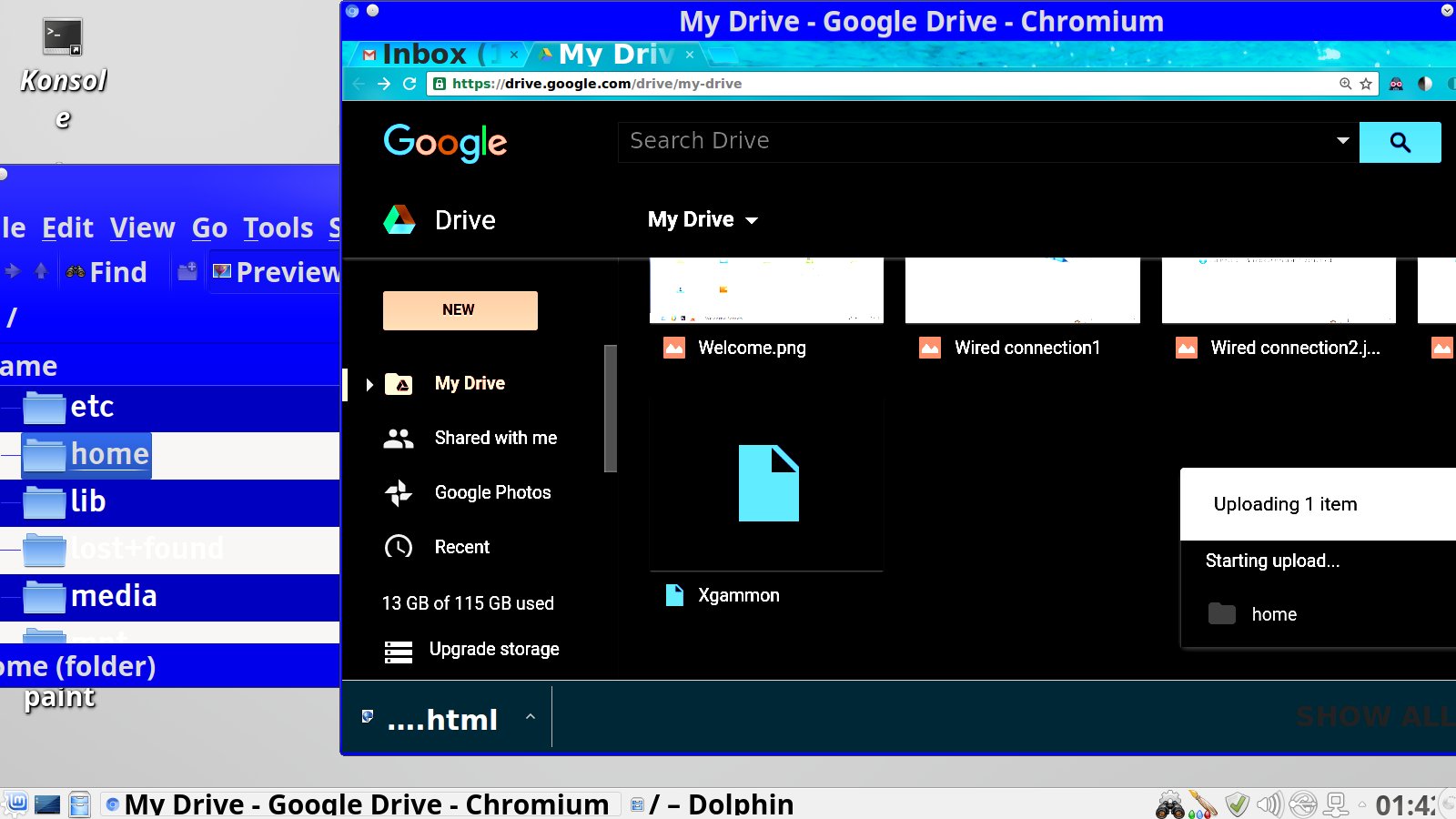
Task: Expand the hidden system tray icons arrow
Action: point(1362,804)
